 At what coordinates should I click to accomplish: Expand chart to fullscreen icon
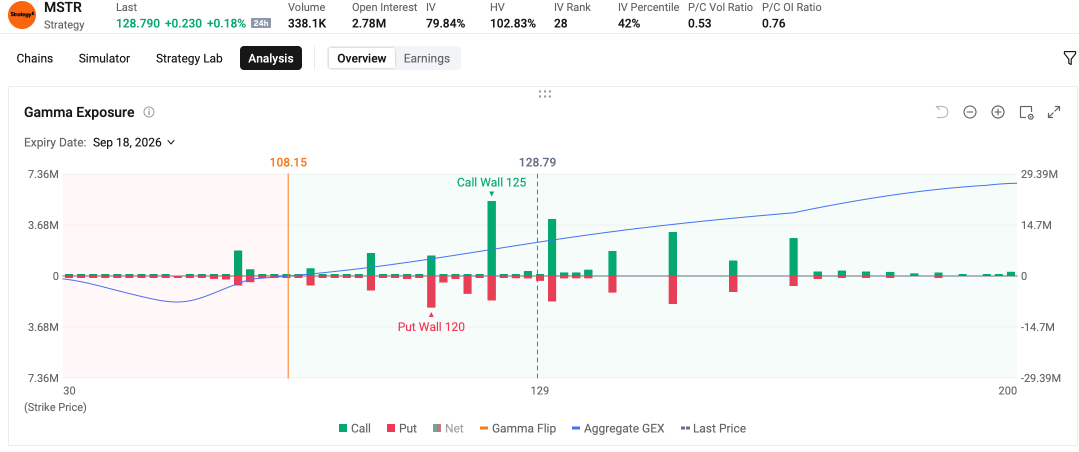point(1054,112)
